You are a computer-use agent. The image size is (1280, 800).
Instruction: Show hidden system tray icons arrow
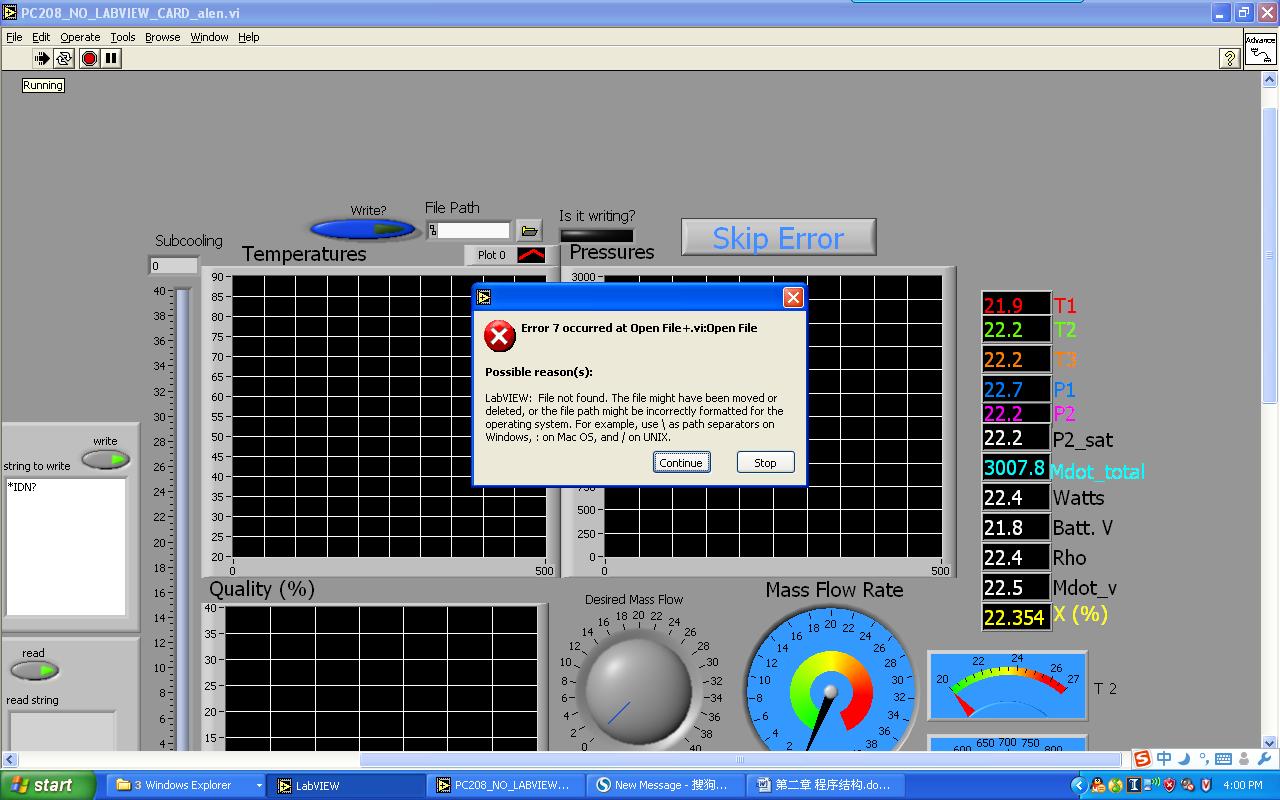[1078, 786]
